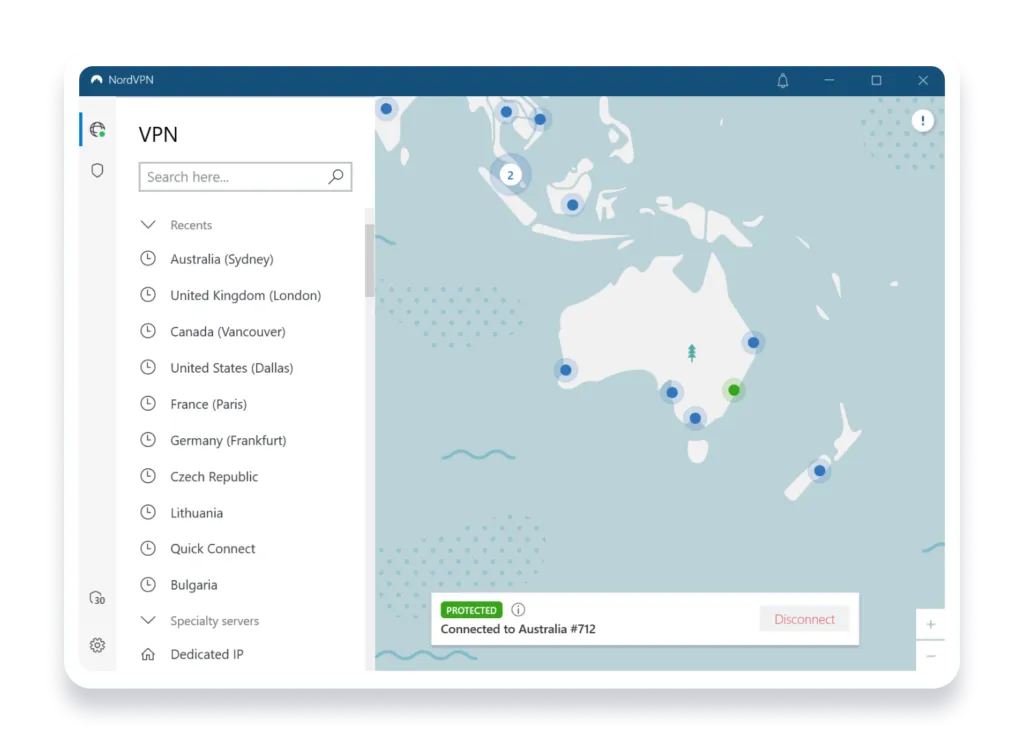Screen dimensions: 1024x737
Task: Click the clock icon beside Quick Connect
Action: [148, 548]
